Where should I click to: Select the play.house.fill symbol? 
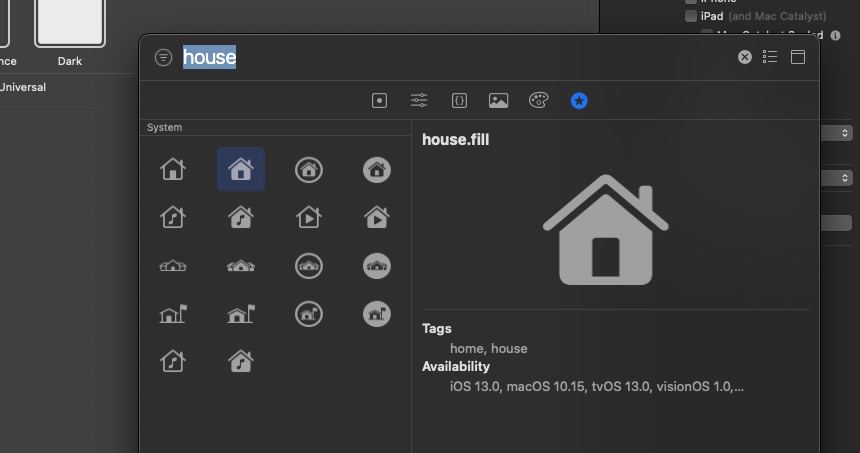click(x=377, y=217)
